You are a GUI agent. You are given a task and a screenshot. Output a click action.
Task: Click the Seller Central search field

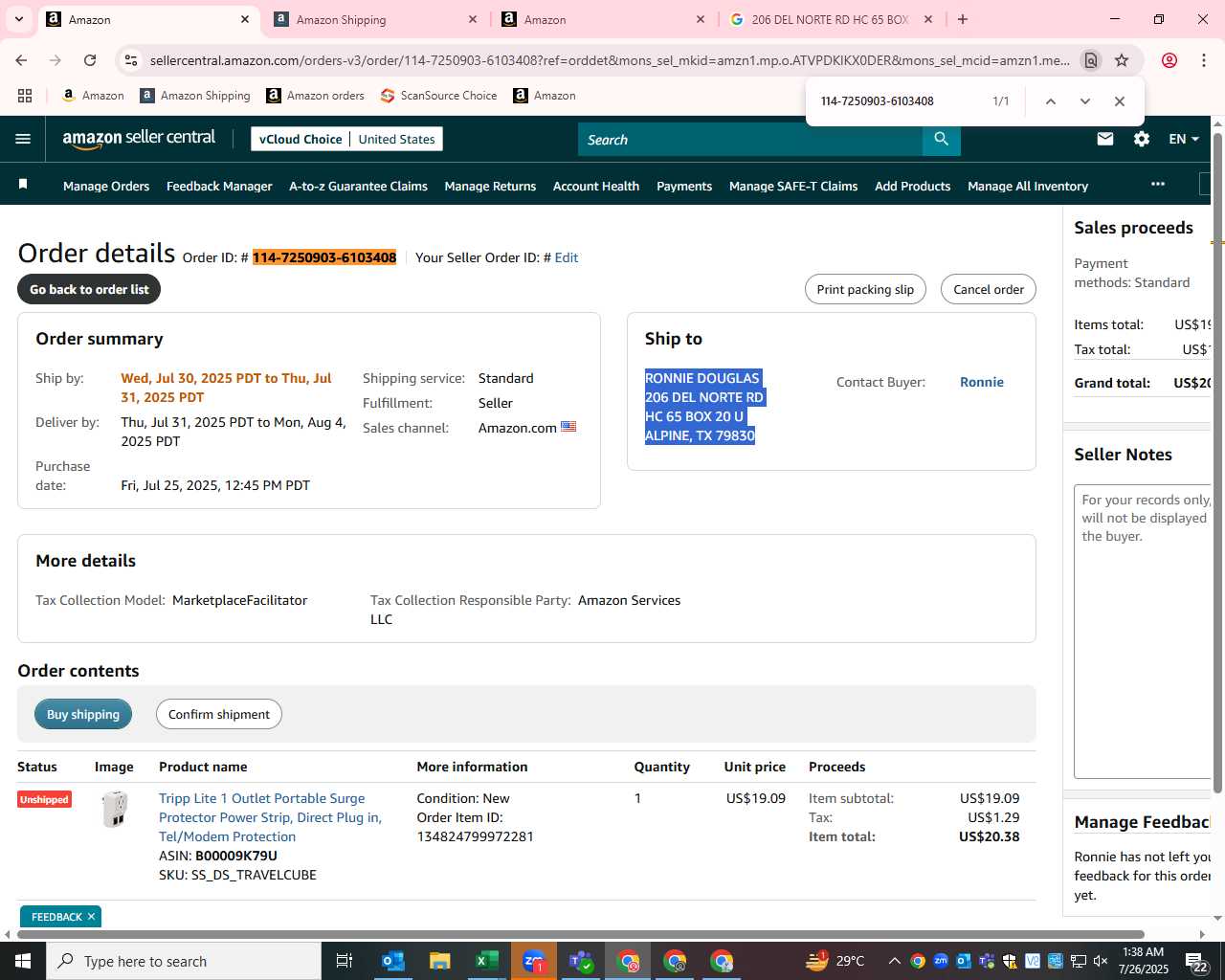pos(750,140)
